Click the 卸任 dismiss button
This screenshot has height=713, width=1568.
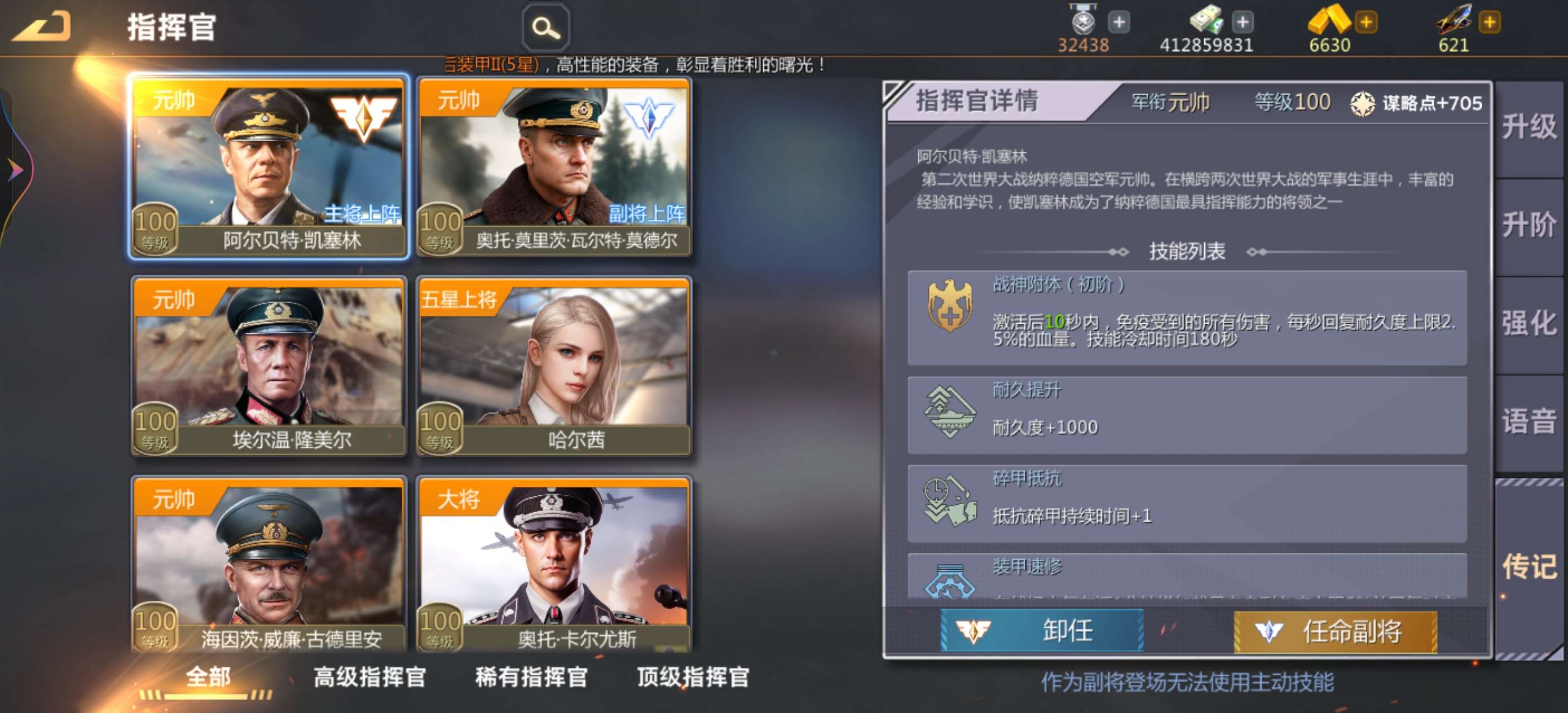1041,630
